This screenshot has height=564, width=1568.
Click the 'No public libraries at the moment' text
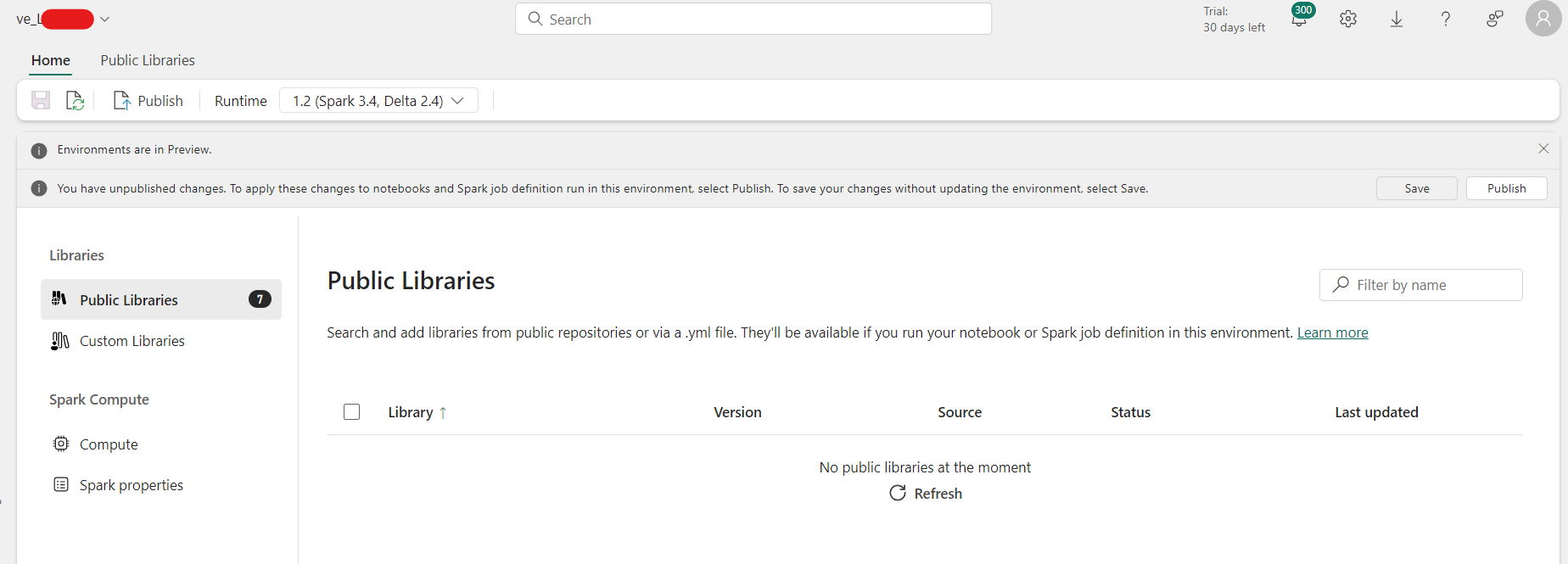point(925,467)
